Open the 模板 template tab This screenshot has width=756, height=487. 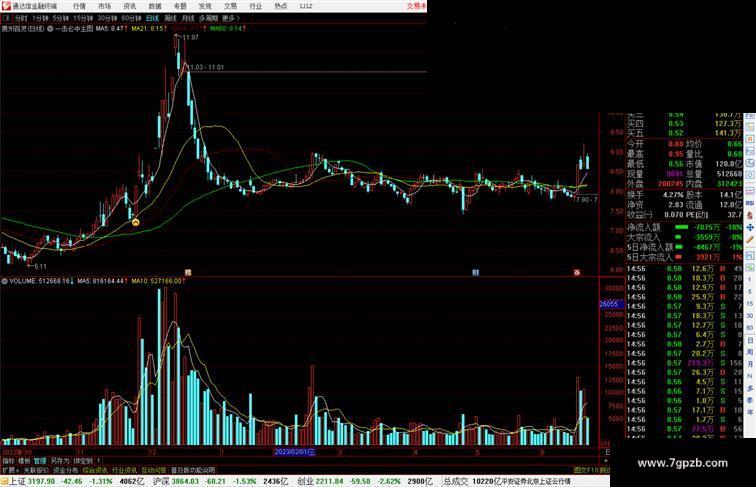[24, 461]
